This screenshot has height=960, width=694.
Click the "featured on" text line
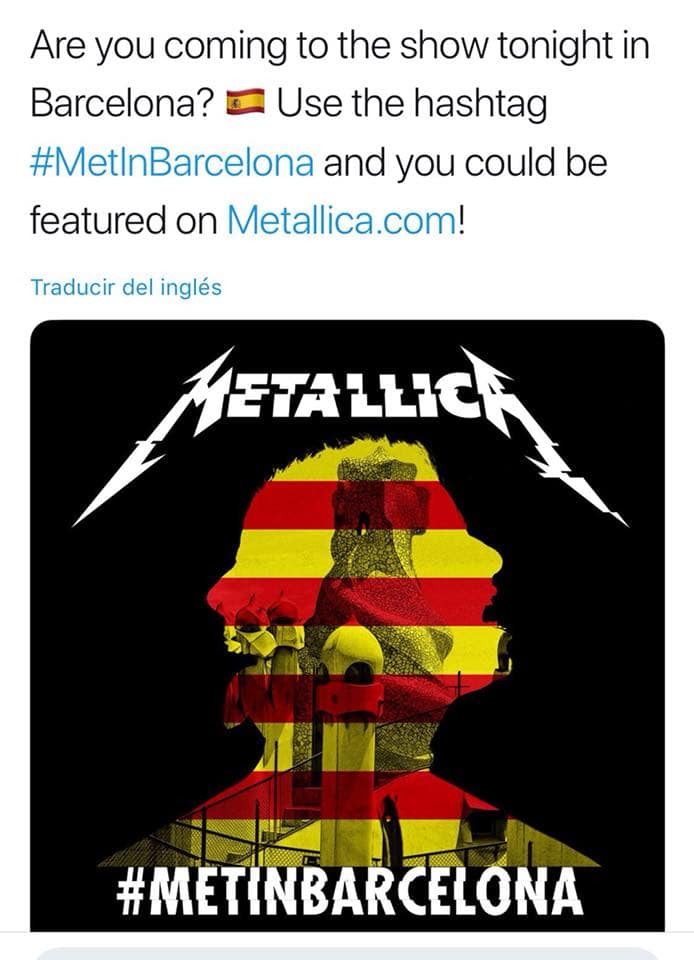124,220
